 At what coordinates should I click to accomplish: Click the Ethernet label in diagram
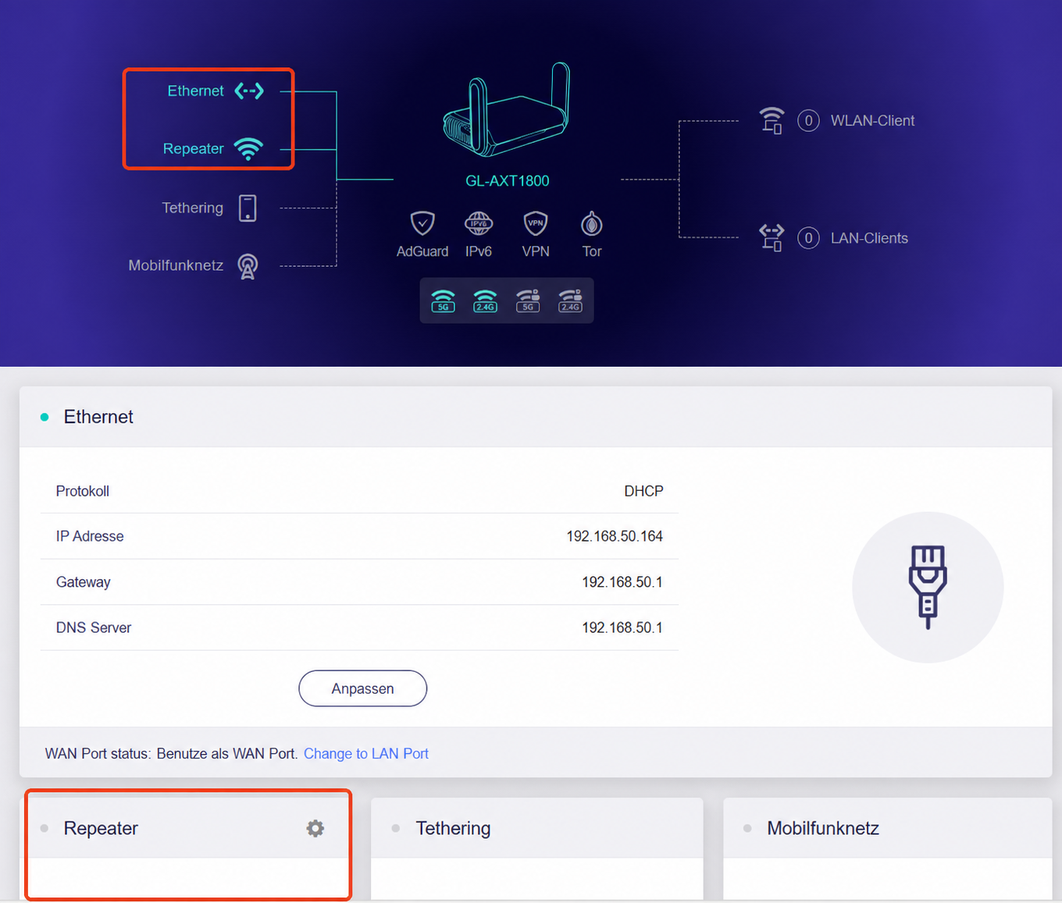[x=195, y=91]
